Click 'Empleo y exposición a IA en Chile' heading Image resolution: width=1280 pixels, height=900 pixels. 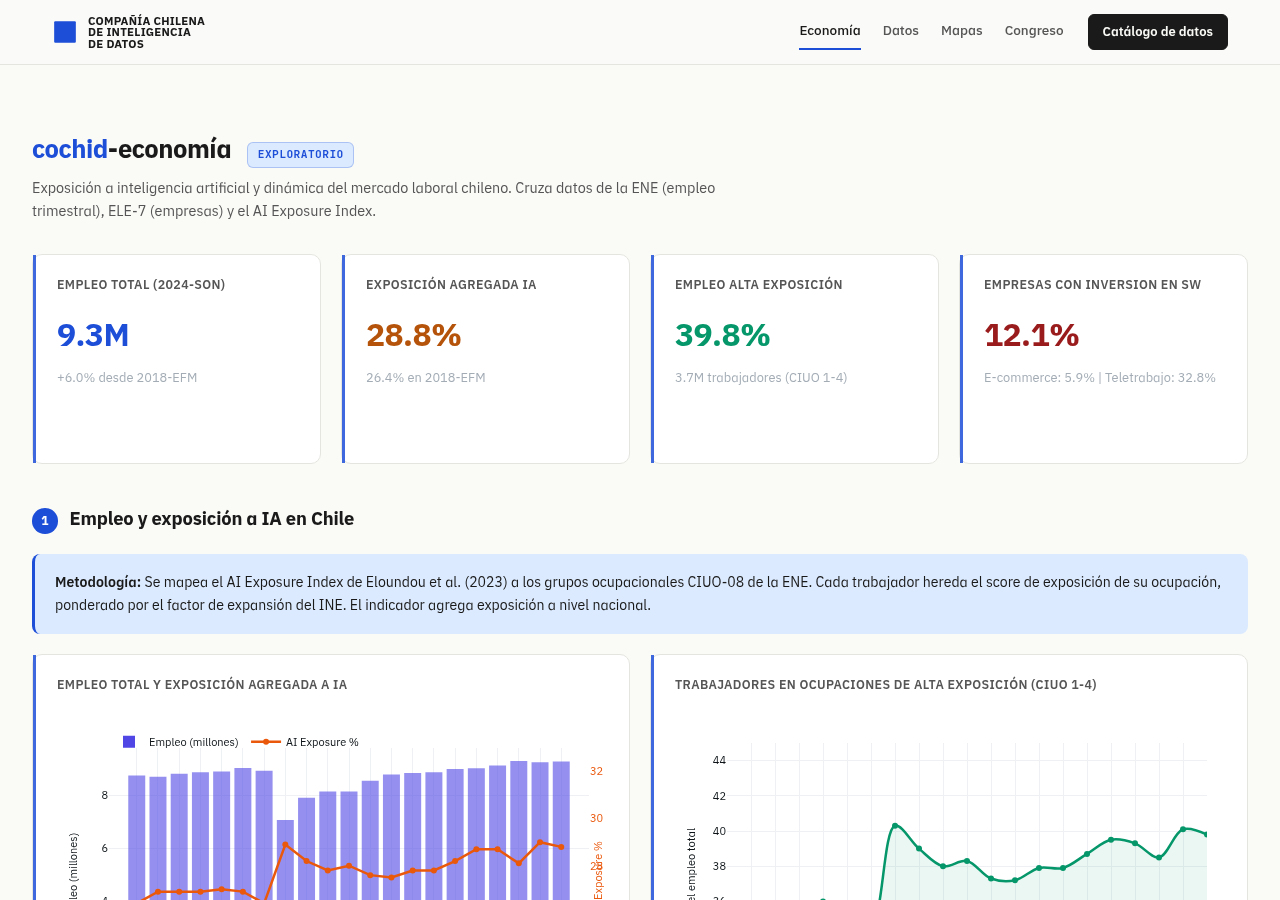pos(212,519)
